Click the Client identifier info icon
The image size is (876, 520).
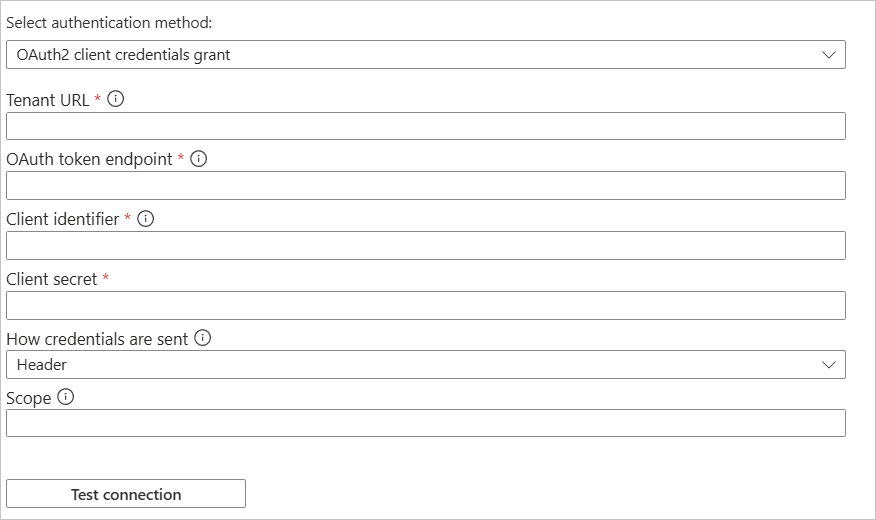coord(145,218)
